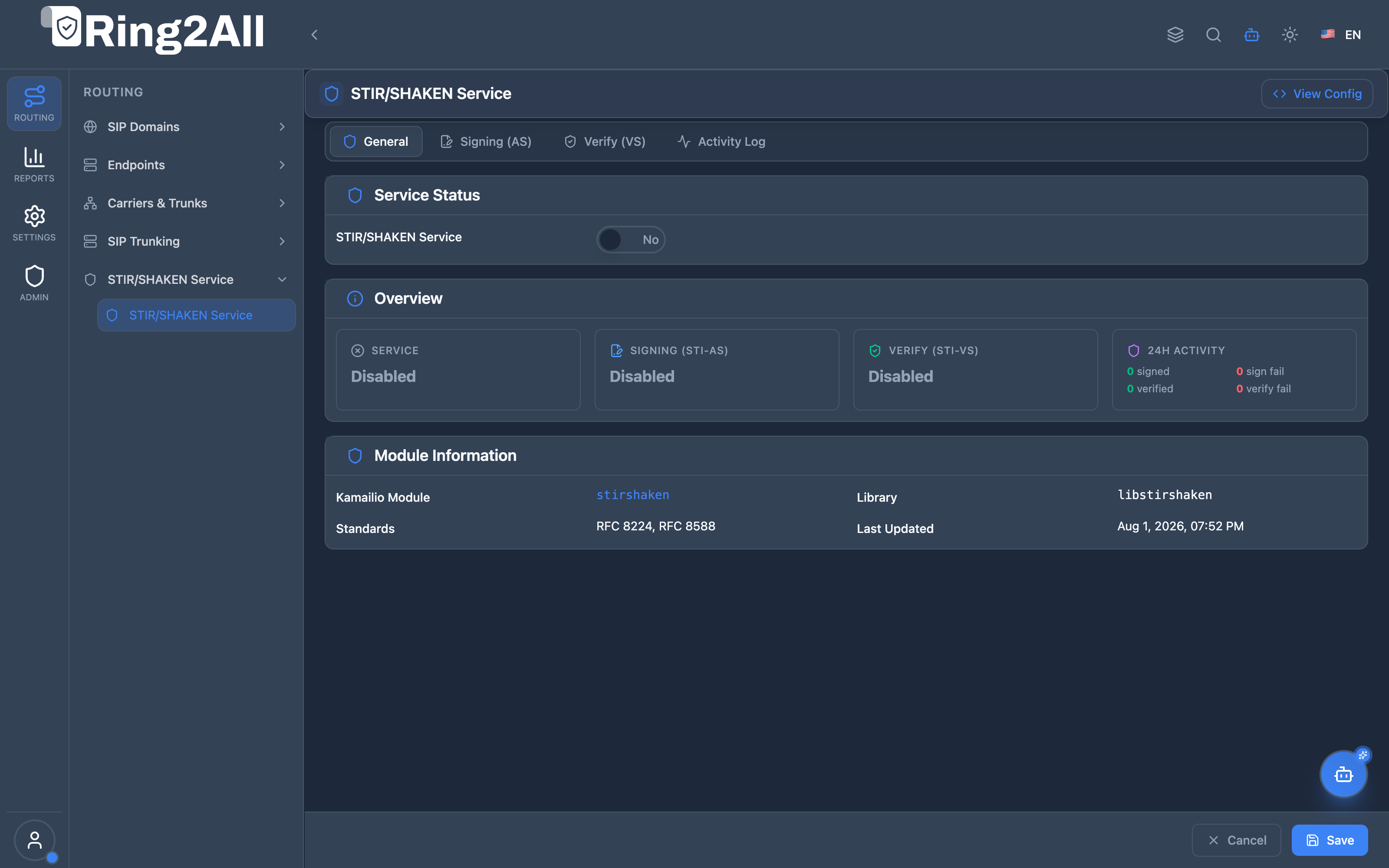Image resolution: width=1389 pixels, height=868 pixels.
Task: Open the Settings gear section
Action: click(34, 224)
